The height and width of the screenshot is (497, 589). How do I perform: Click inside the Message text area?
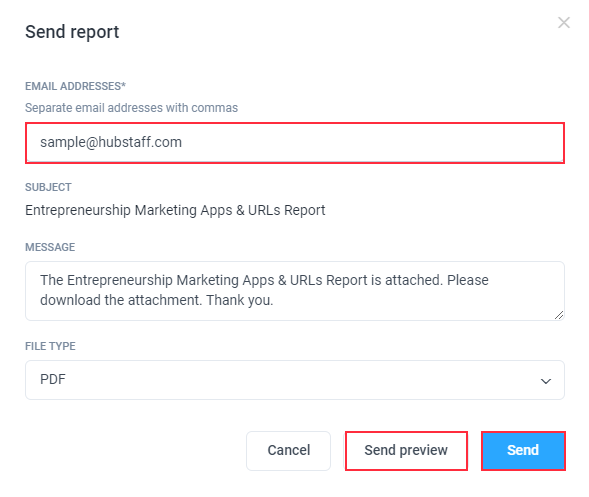pos(295,291)
